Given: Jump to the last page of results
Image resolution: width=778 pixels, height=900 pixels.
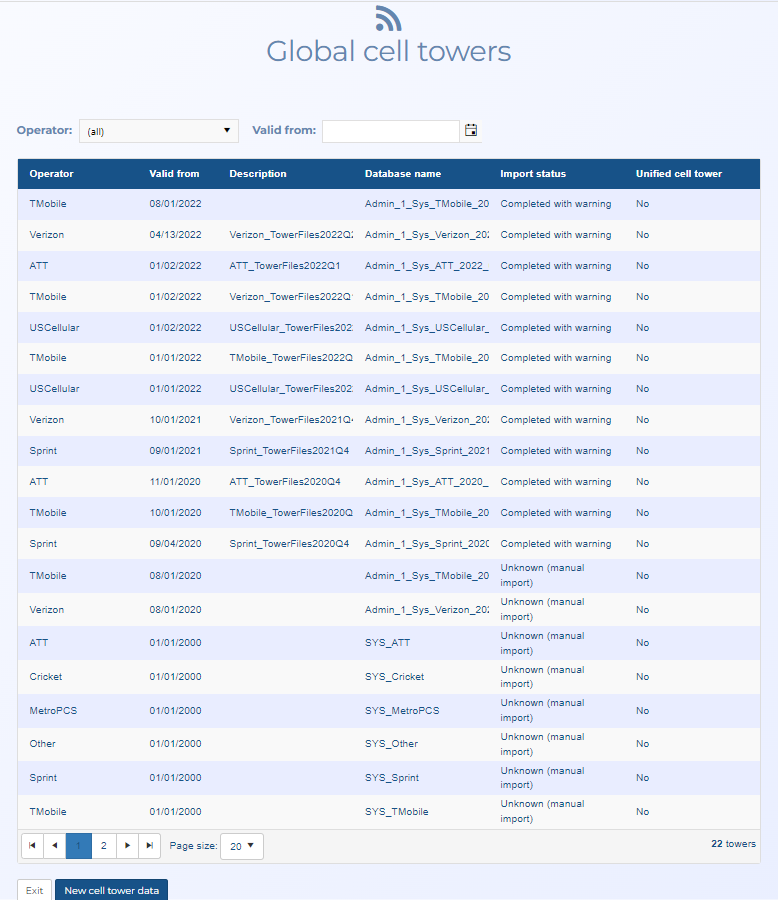Looking at the screenshot, I should (149, 846).
